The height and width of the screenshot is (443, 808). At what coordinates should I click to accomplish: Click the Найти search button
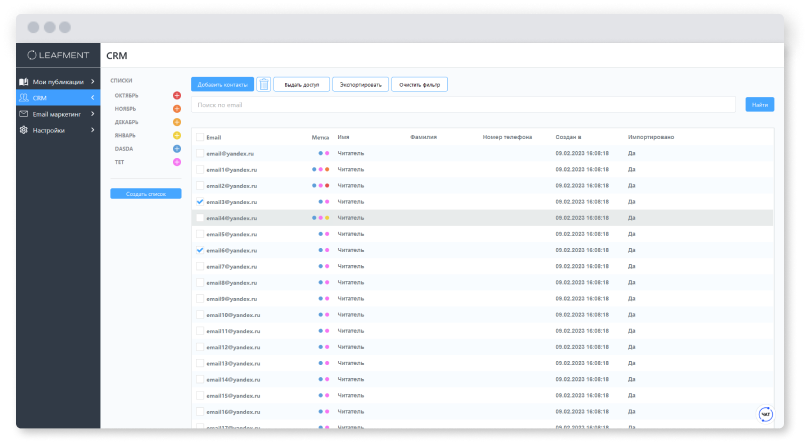click(x=760, y=105)
